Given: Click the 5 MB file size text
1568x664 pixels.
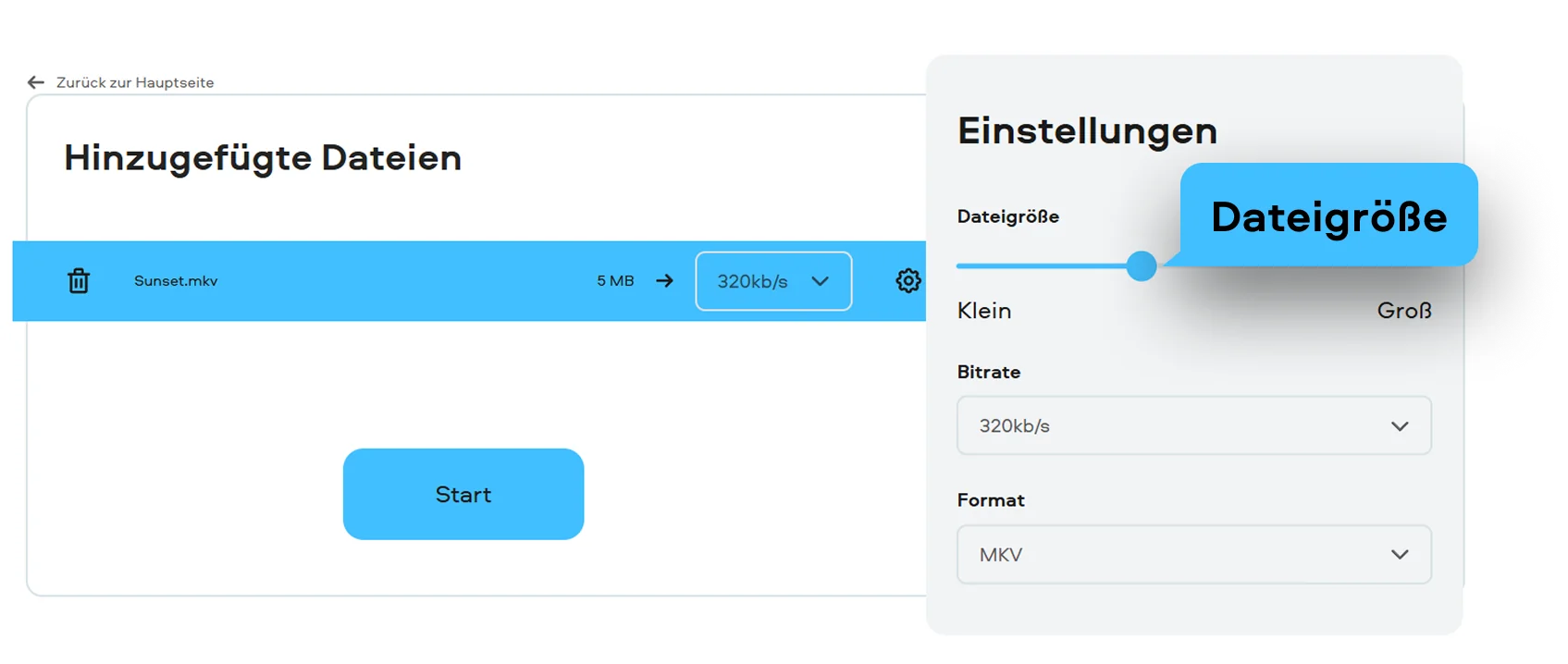Looking at the screenshot, I should pos(615,281).
